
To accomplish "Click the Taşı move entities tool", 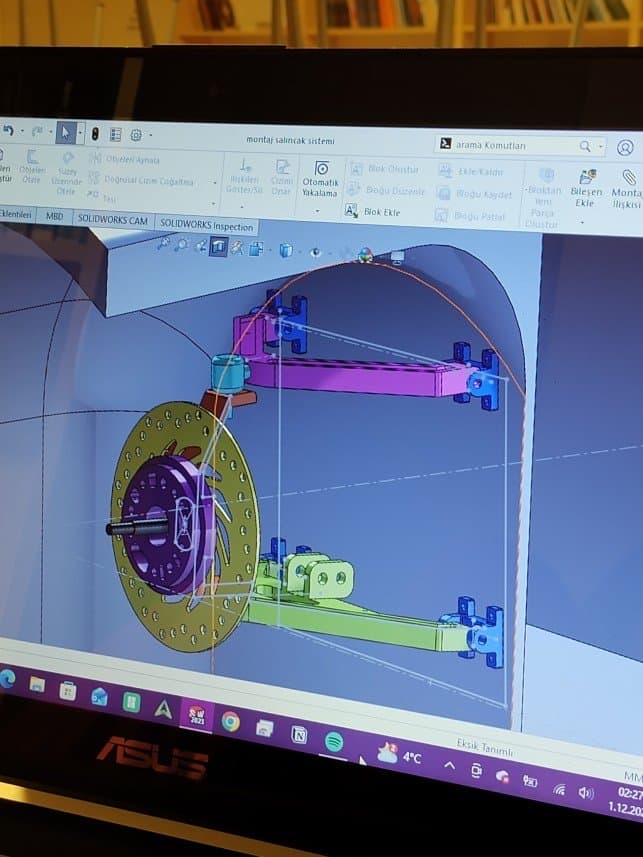I will pos(102,197).
